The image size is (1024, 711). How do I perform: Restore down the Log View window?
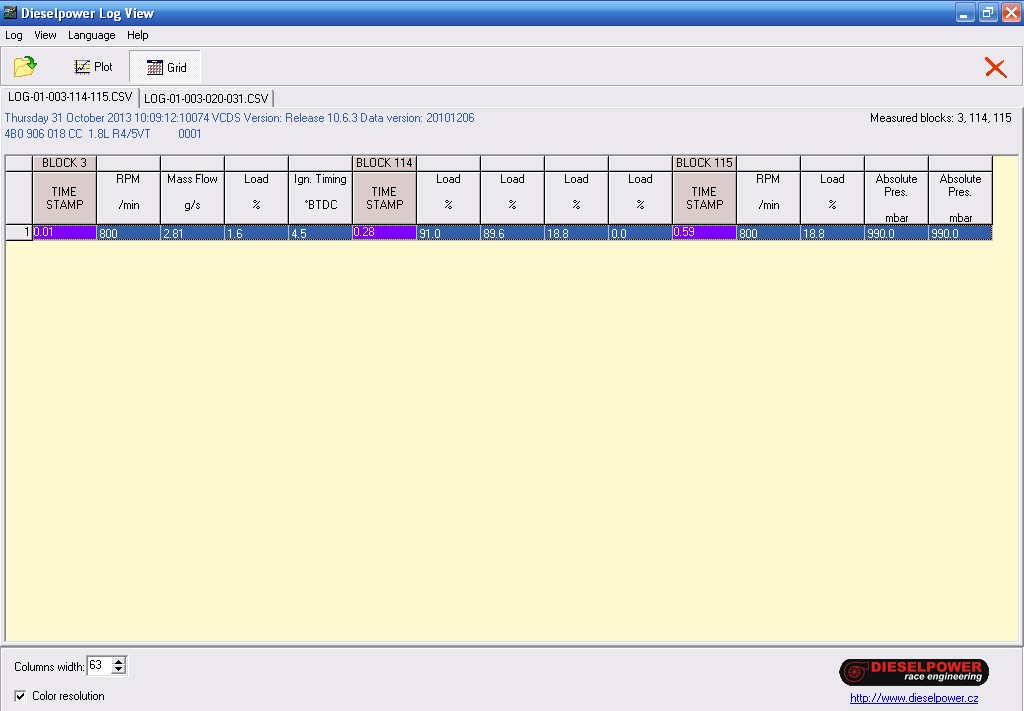(988, 12)
